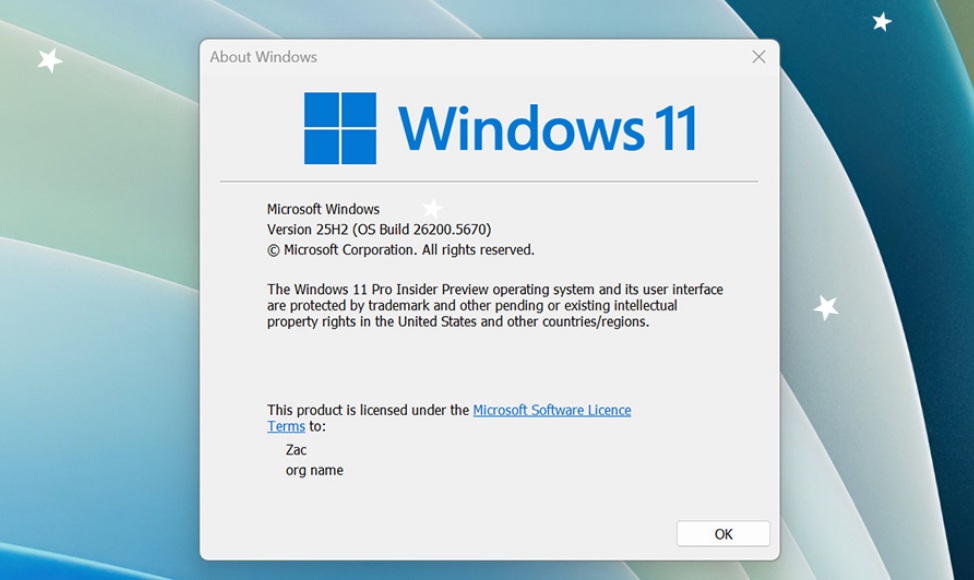Click the "org name" text
This screenshot has height=580, width=974.
(314, 470)
